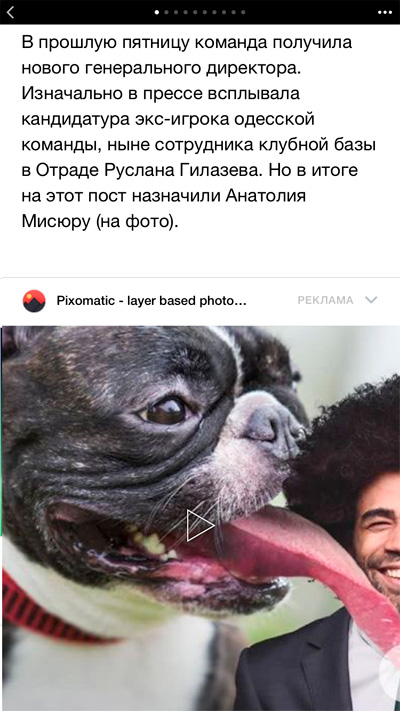Go to the eighth page indicator dot

224,12
